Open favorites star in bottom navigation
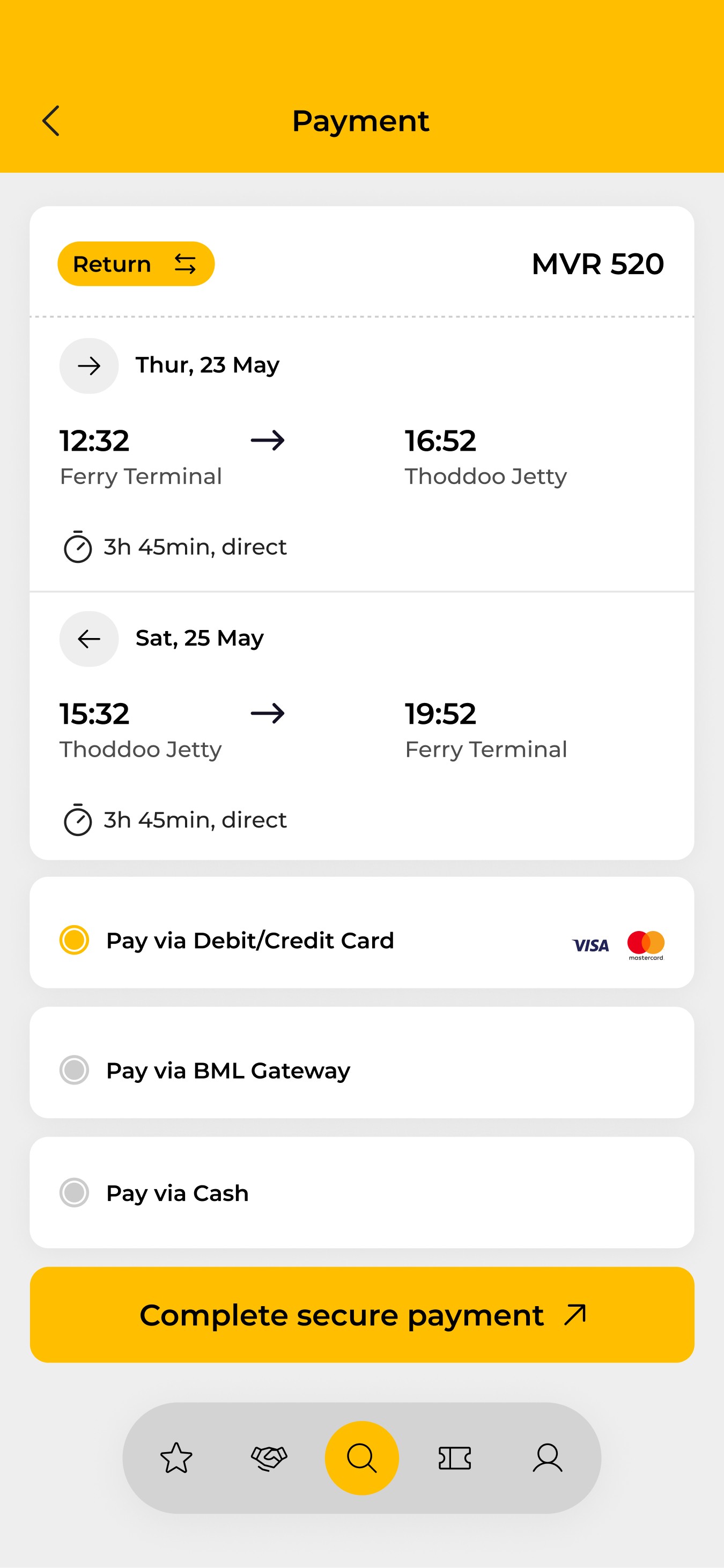 click(176, 1458)
